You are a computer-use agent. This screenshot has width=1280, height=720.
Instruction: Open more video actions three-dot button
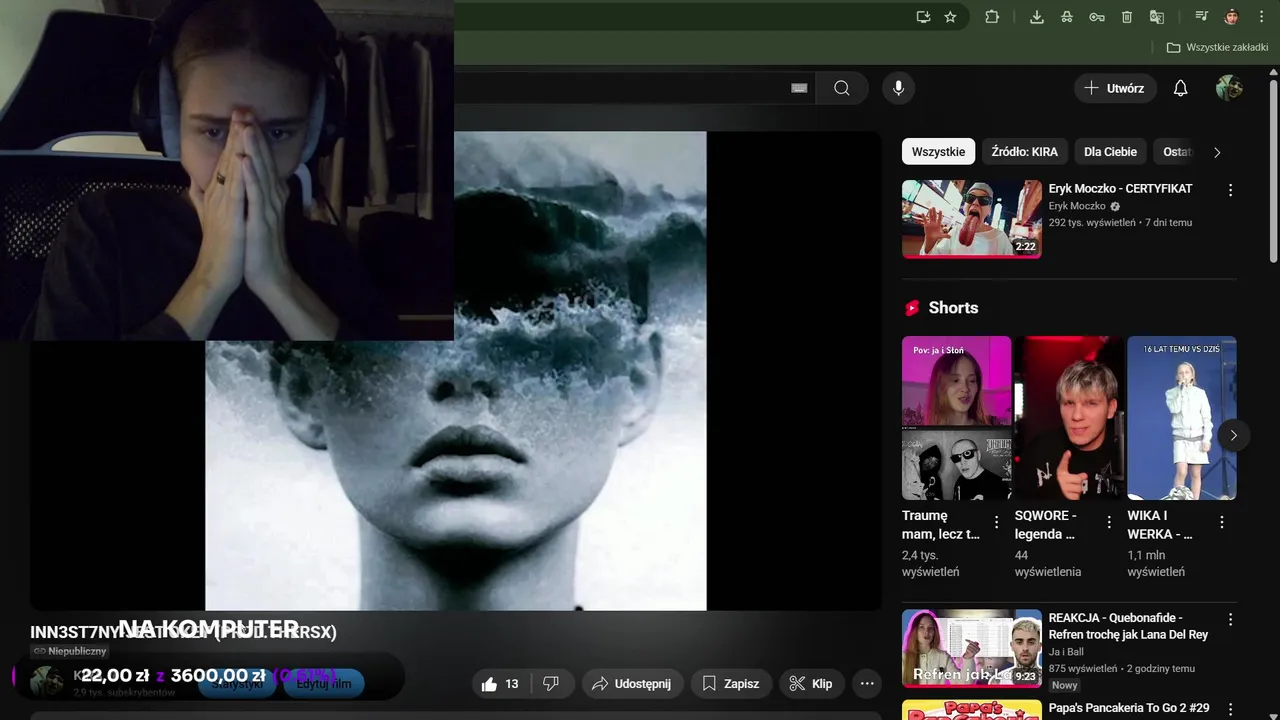click(867, 684)
